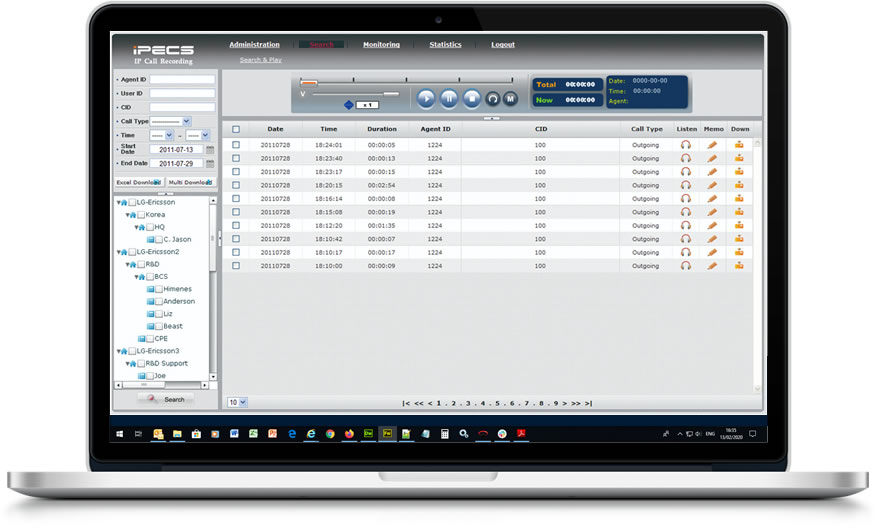Add memo to the 18:24:01 call

pyautogui.click(x=712, y=145)
